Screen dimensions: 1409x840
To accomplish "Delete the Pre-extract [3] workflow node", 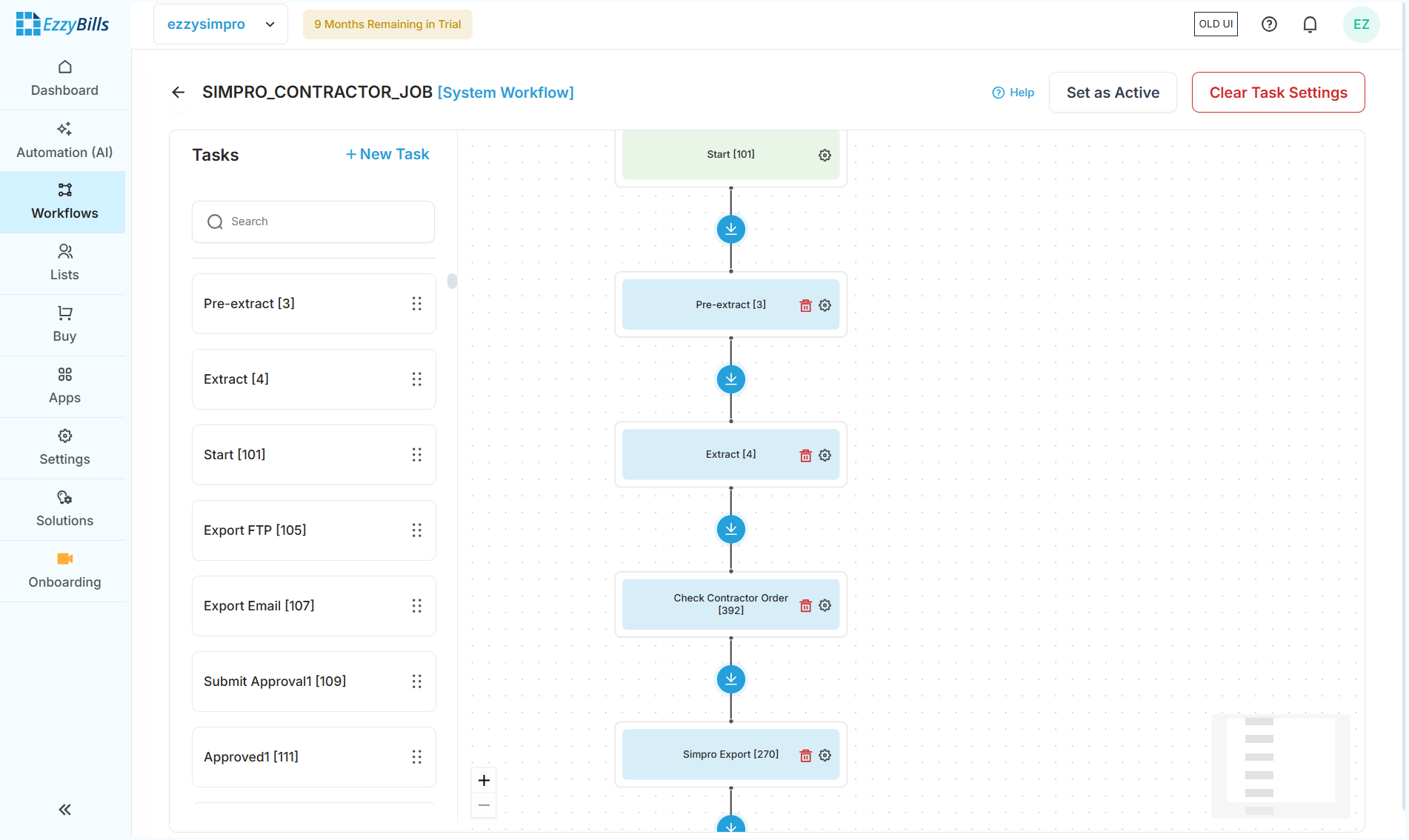I will tap(805, 305).
